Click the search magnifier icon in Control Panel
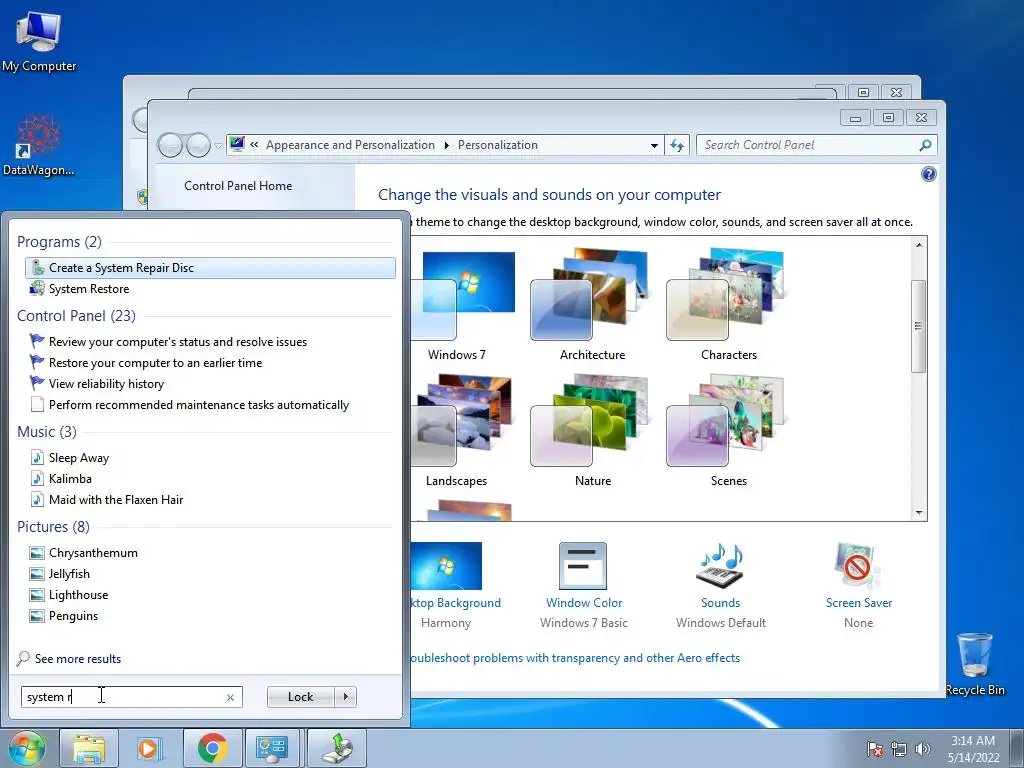Viewport: 1024px width, 768px height. pos(925,145)
